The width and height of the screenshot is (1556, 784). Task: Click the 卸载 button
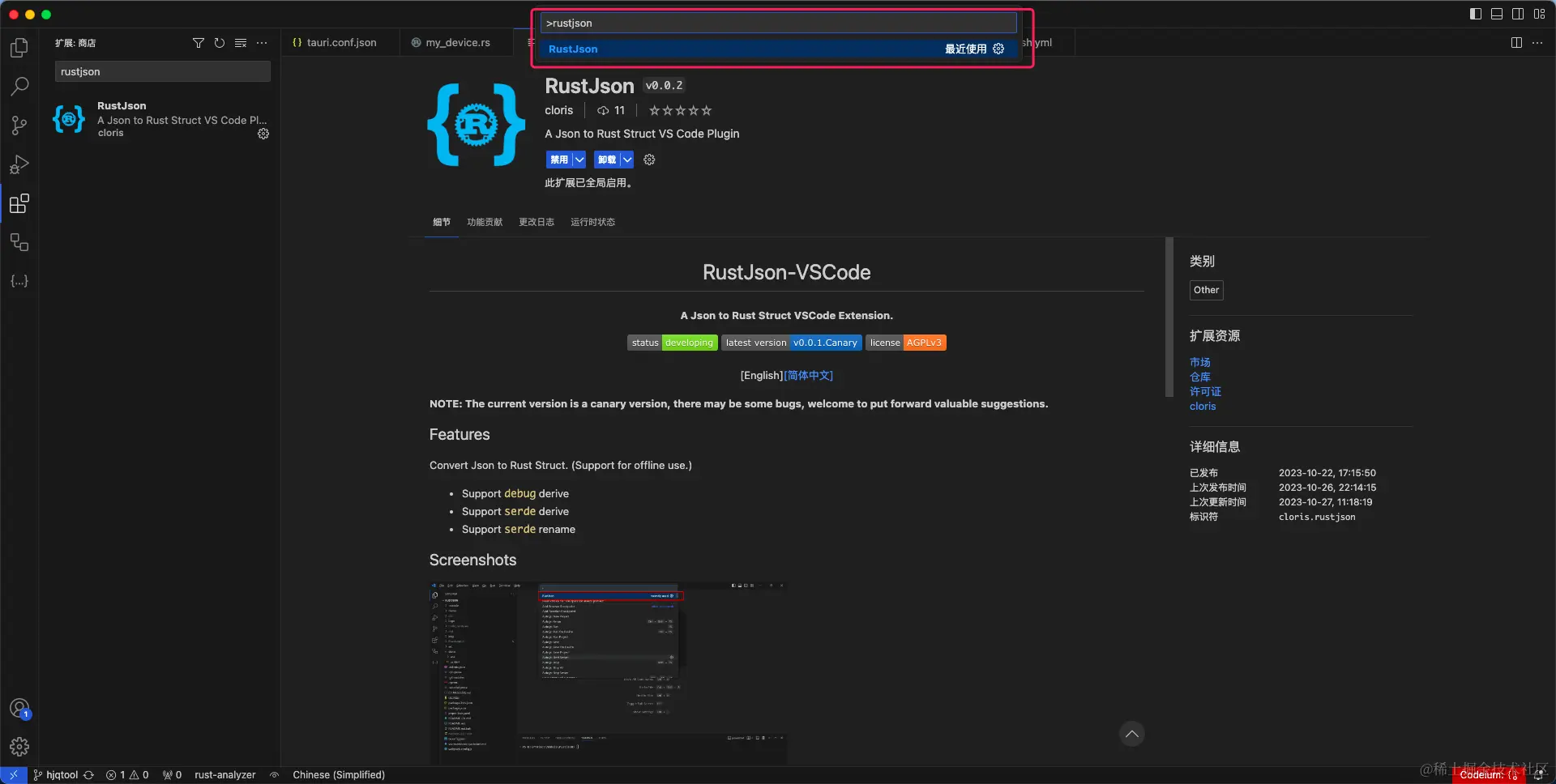tap(607, 160)
